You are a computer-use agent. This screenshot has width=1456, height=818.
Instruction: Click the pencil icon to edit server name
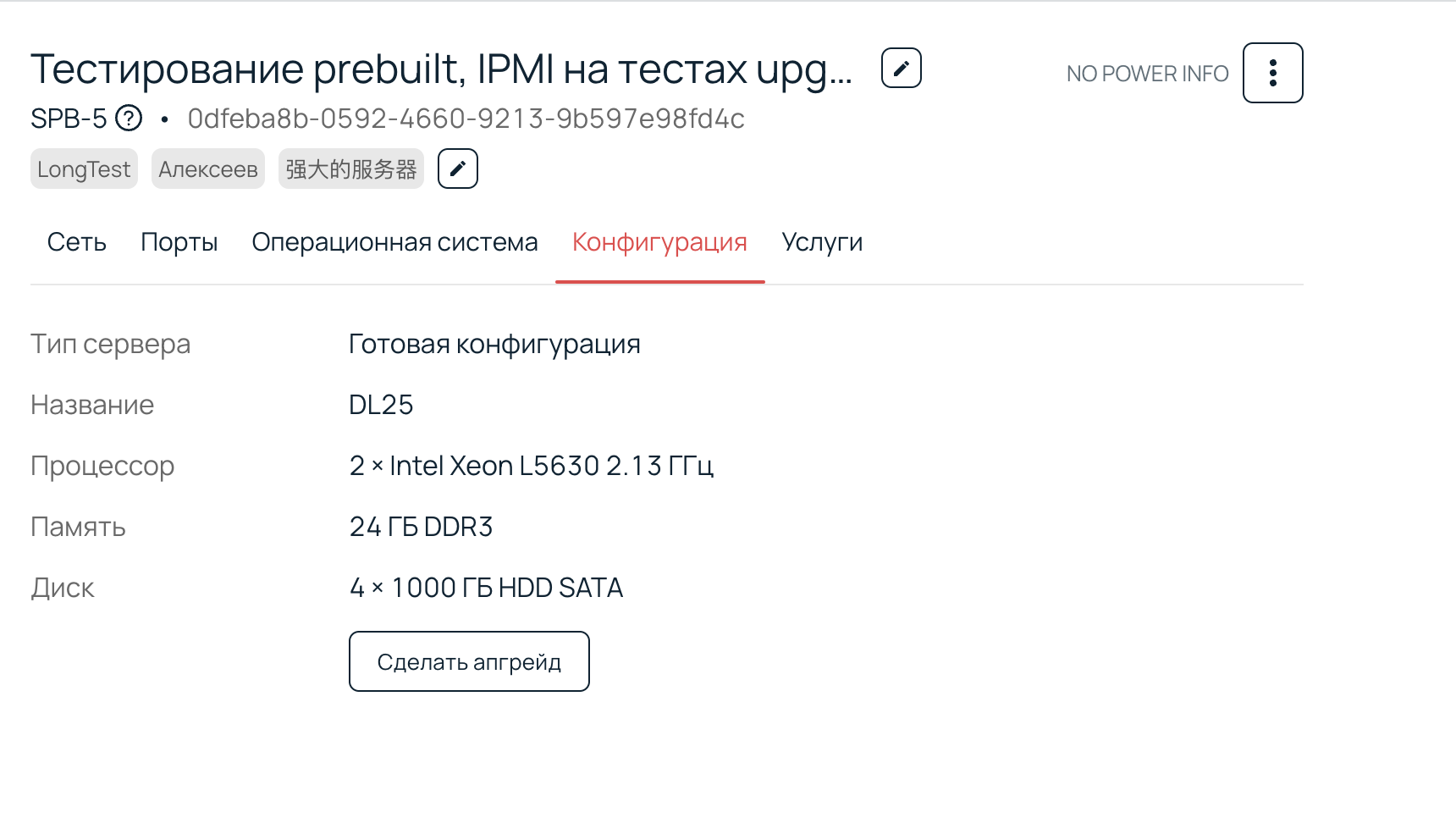click(901, 68)
